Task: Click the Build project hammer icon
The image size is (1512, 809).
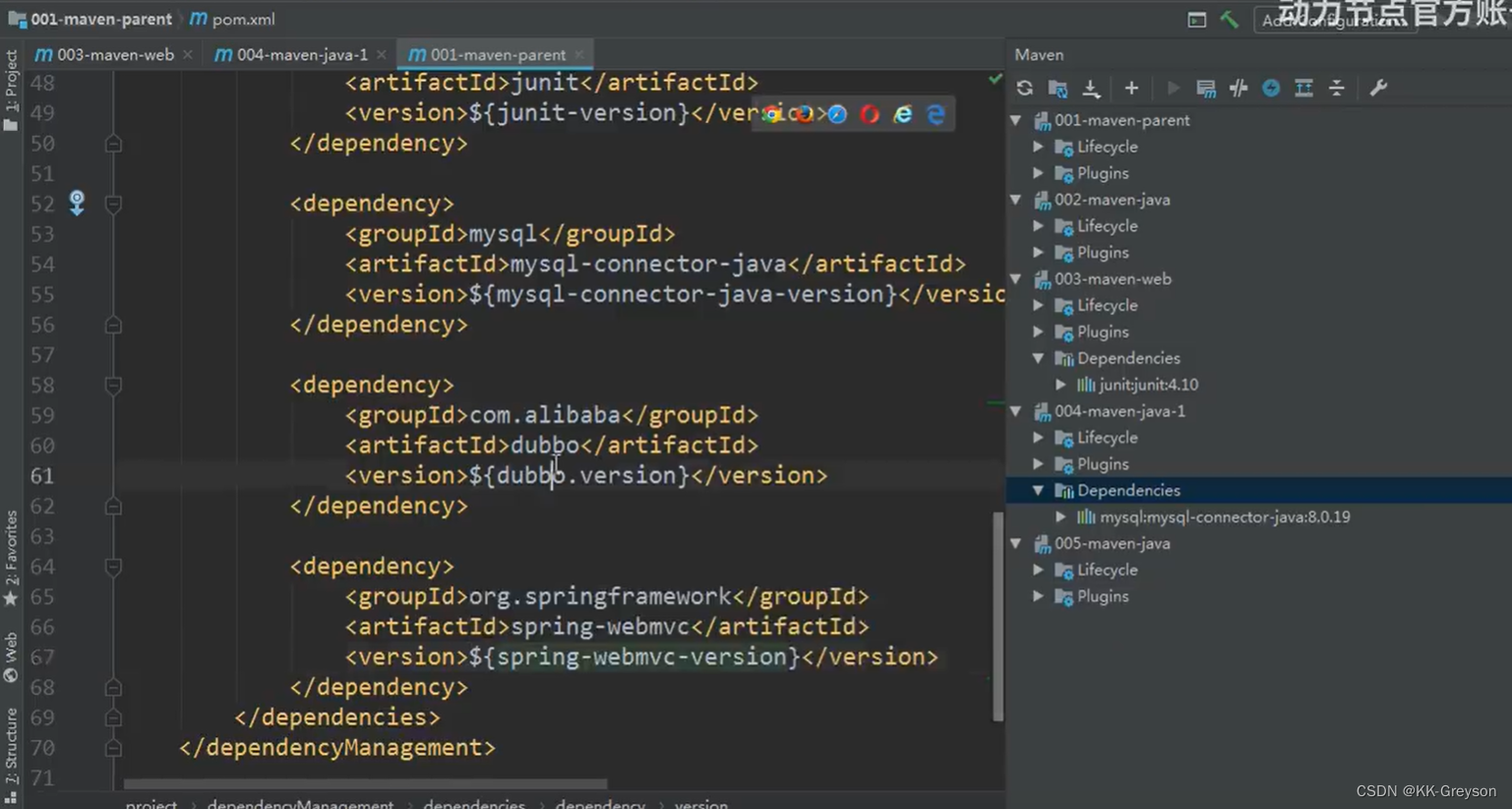Action: coord(1230,20)
